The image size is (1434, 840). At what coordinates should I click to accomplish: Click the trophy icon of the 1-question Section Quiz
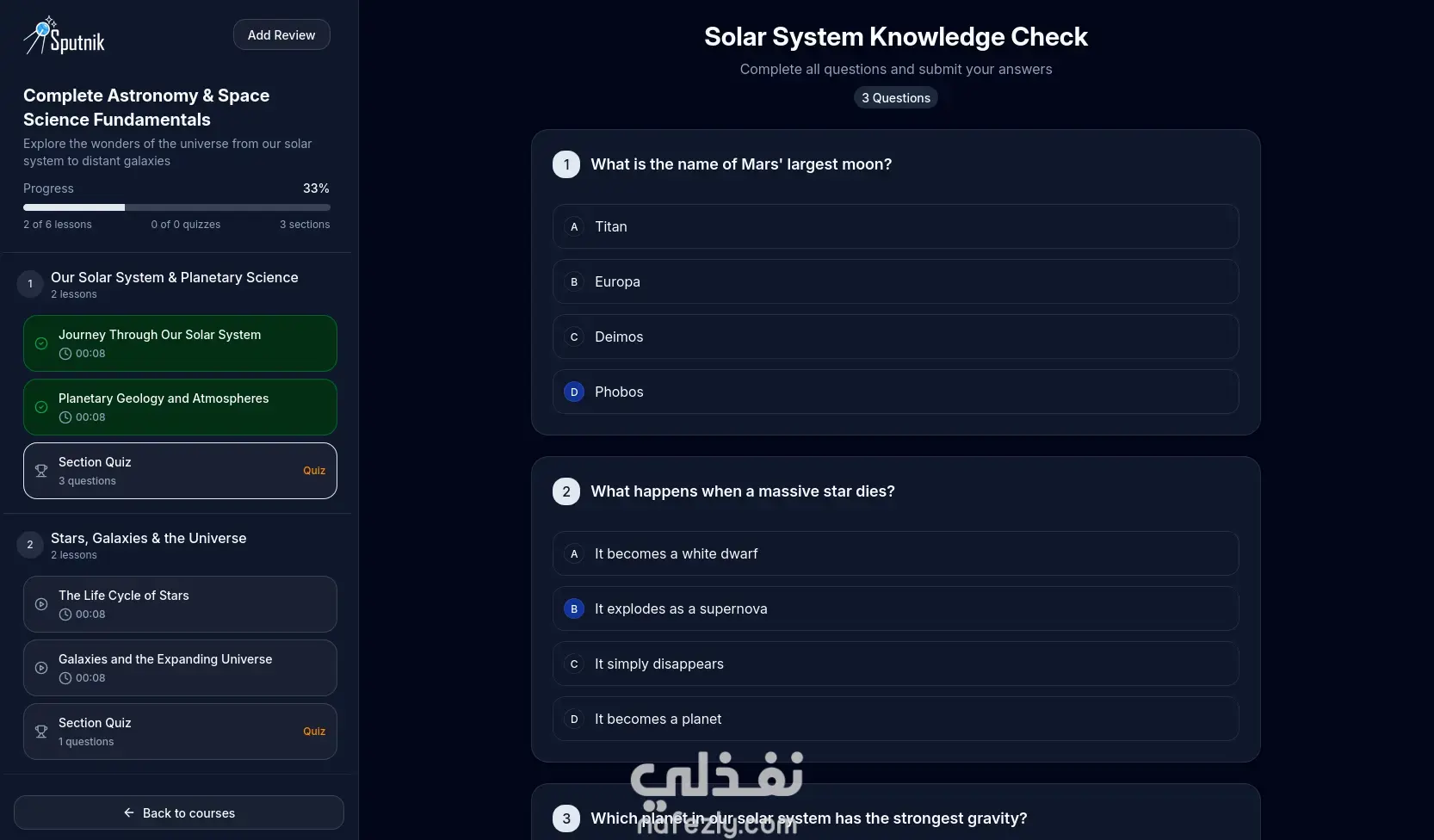(41, 732)
